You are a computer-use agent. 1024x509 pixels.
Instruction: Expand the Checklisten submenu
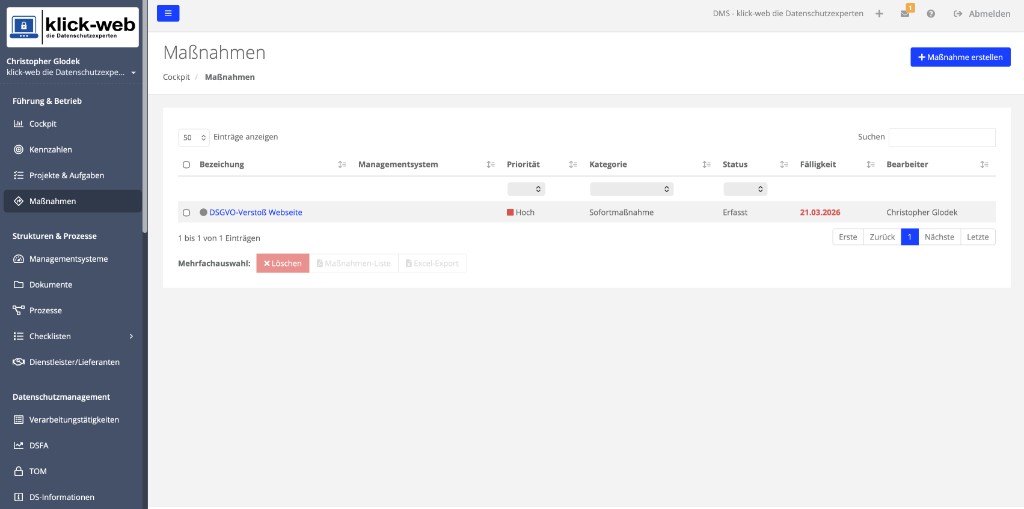coord(72,336)
